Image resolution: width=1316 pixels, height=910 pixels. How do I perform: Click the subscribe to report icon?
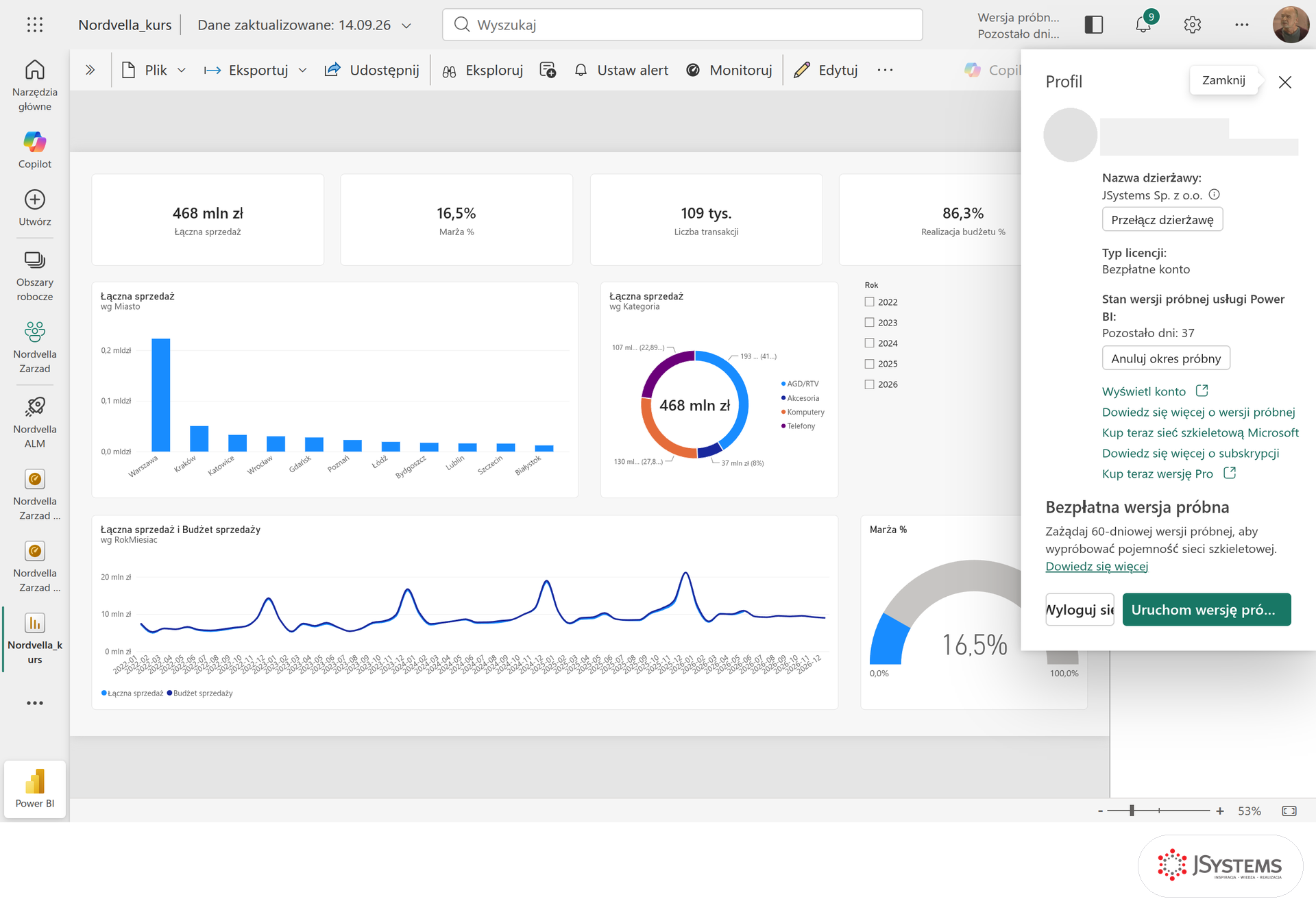548,70
